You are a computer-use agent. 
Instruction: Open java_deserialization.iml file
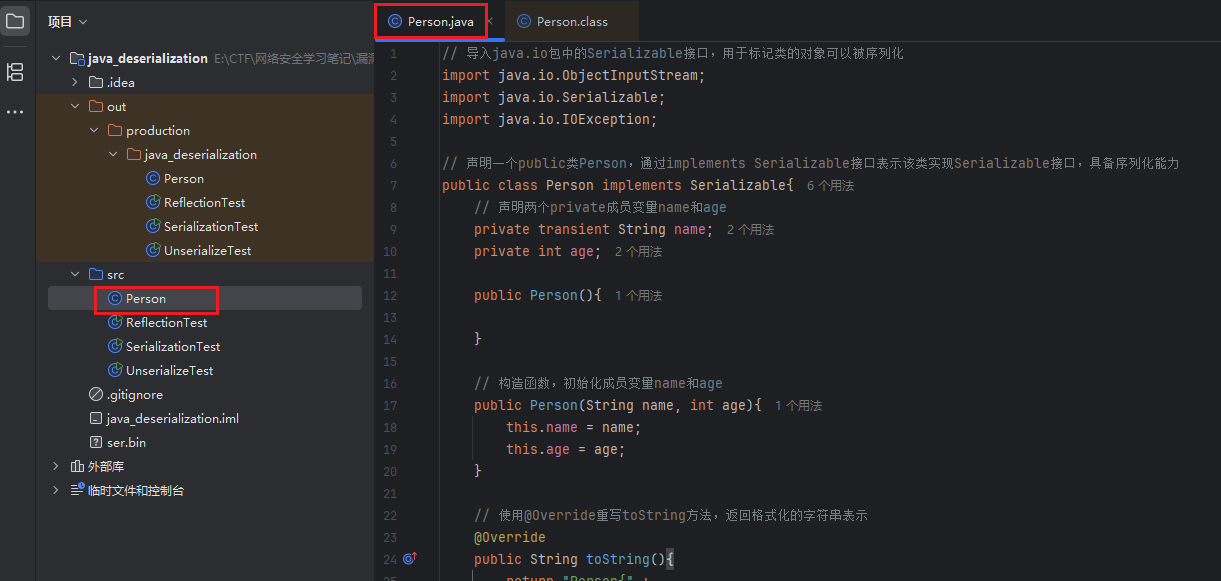click(172, 419)
